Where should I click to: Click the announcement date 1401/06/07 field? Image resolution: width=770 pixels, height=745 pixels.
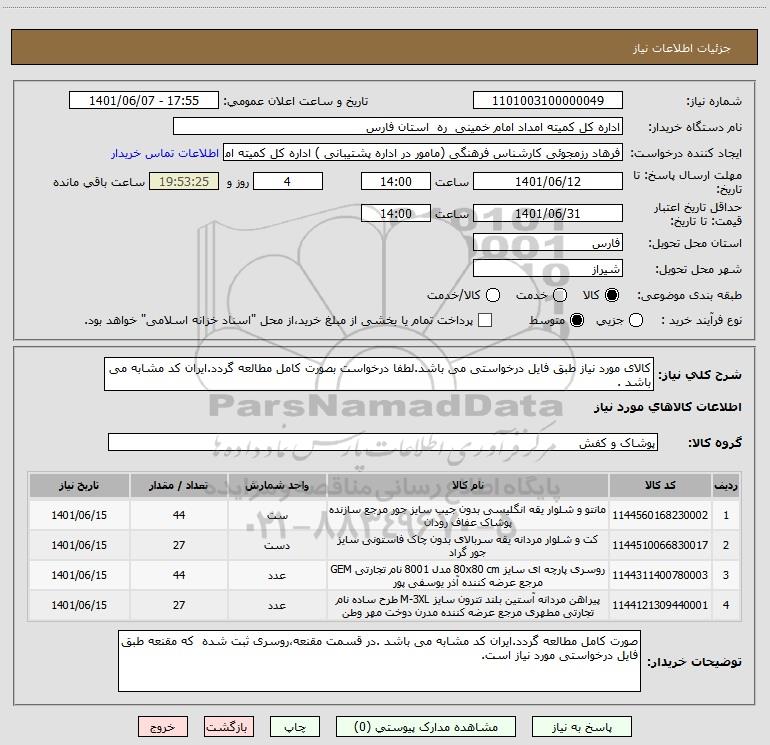[x=144, y=100]
